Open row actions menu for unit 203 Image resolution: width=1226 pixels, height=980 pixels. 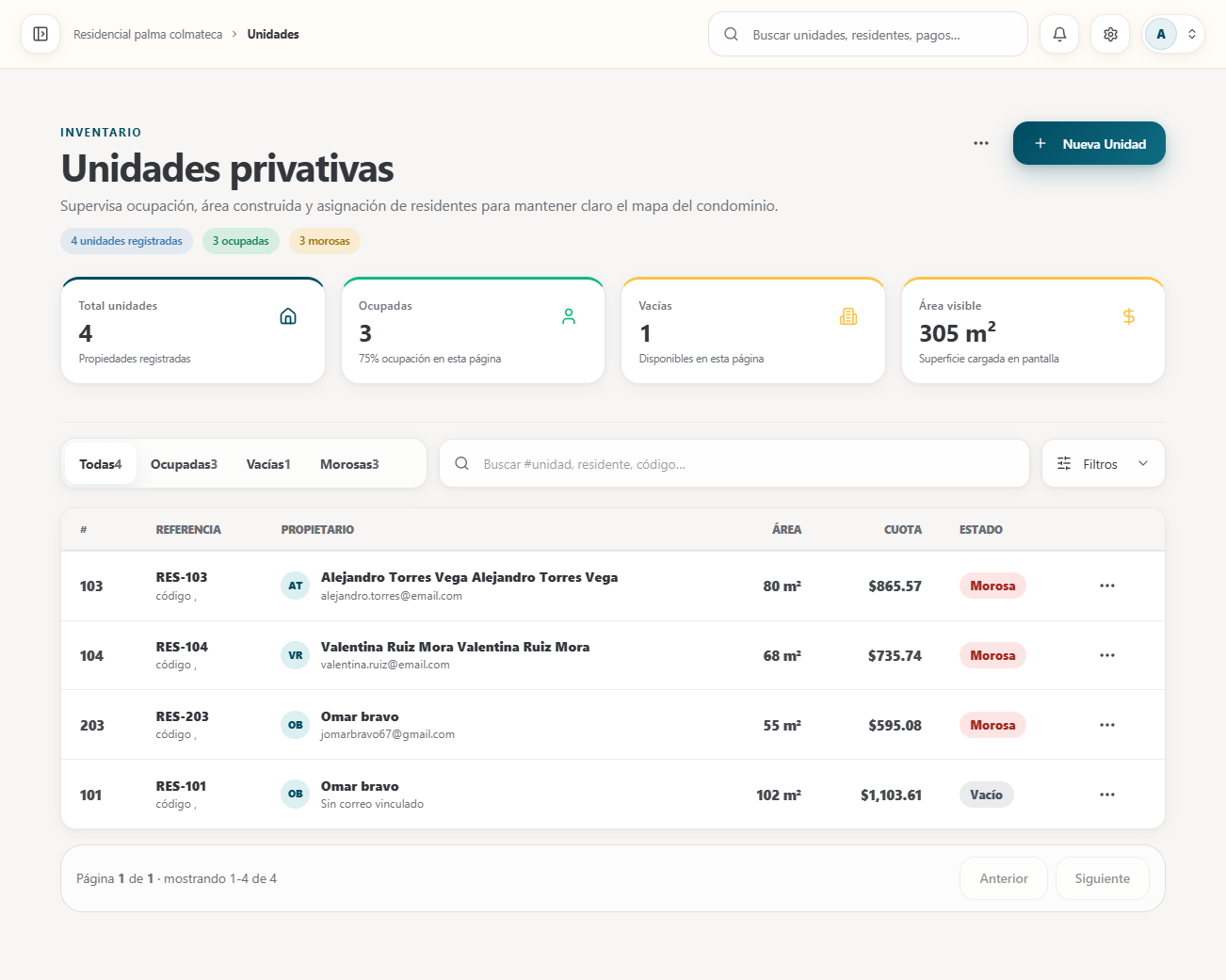(1107, 725)
